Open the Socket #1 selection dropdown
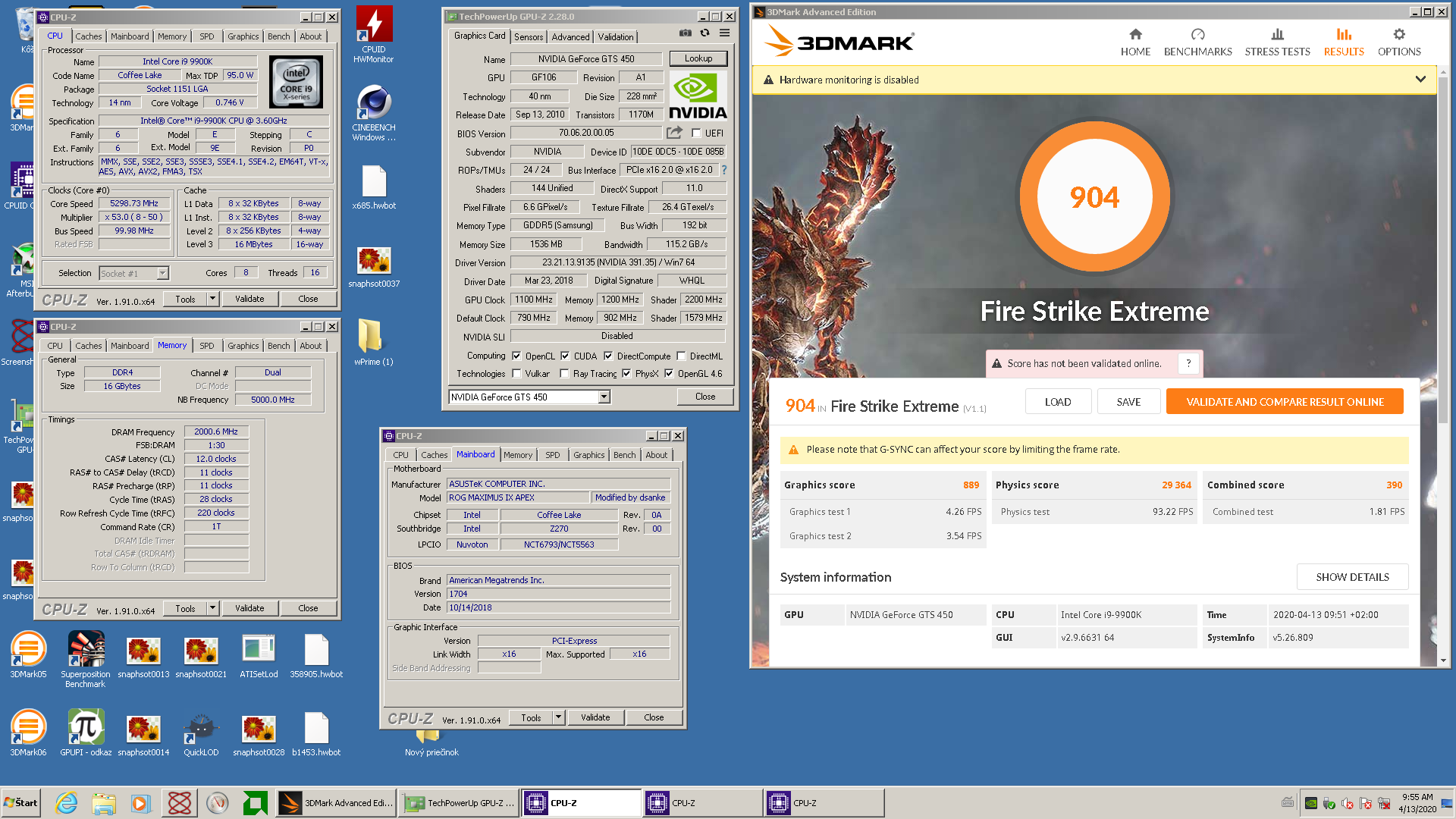Viewport: 1456px width, 819px height. pos(162,273)
